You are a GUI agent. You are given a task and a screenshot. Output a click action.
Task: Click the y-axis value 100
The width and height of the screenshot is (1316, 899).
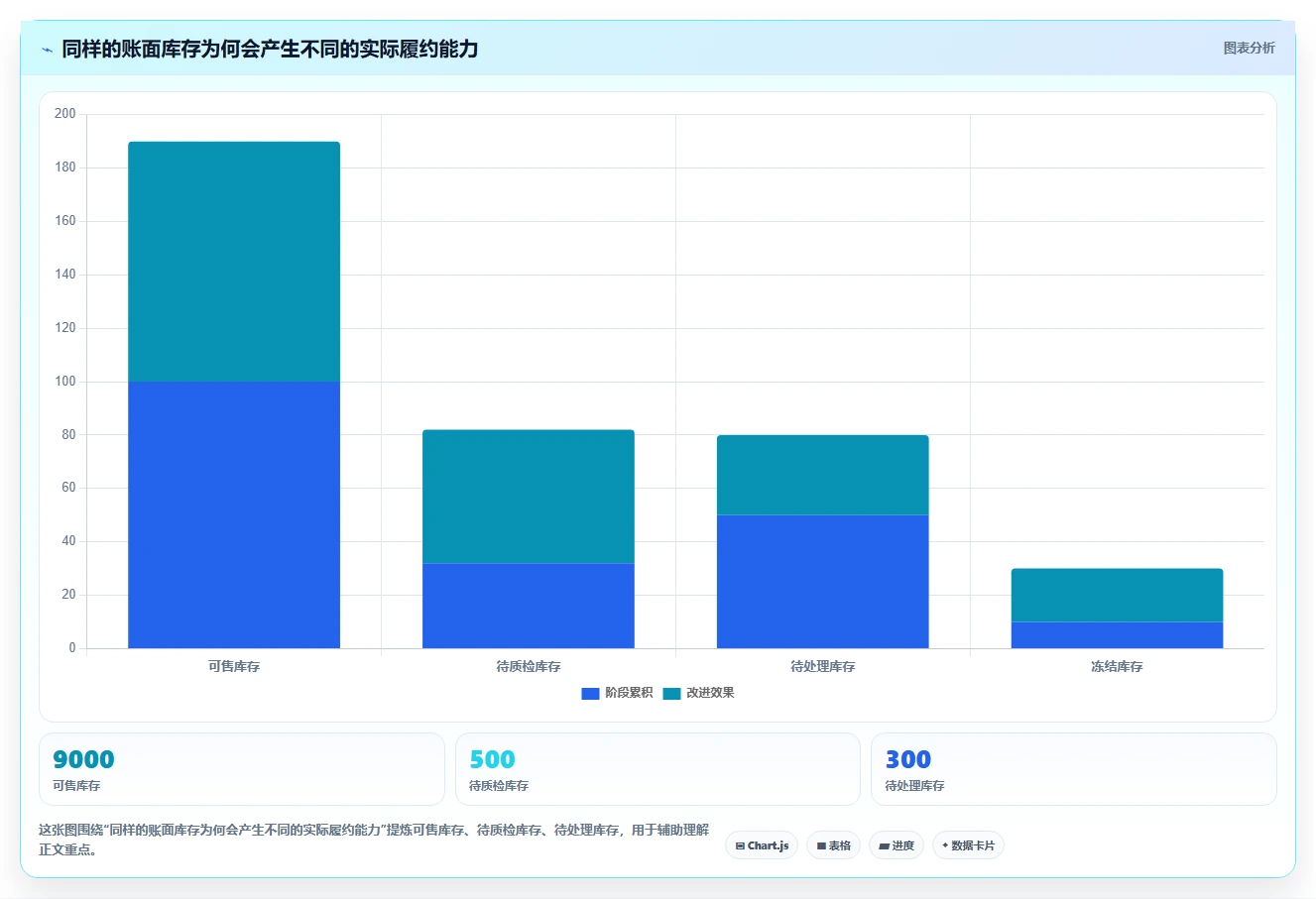65,382
